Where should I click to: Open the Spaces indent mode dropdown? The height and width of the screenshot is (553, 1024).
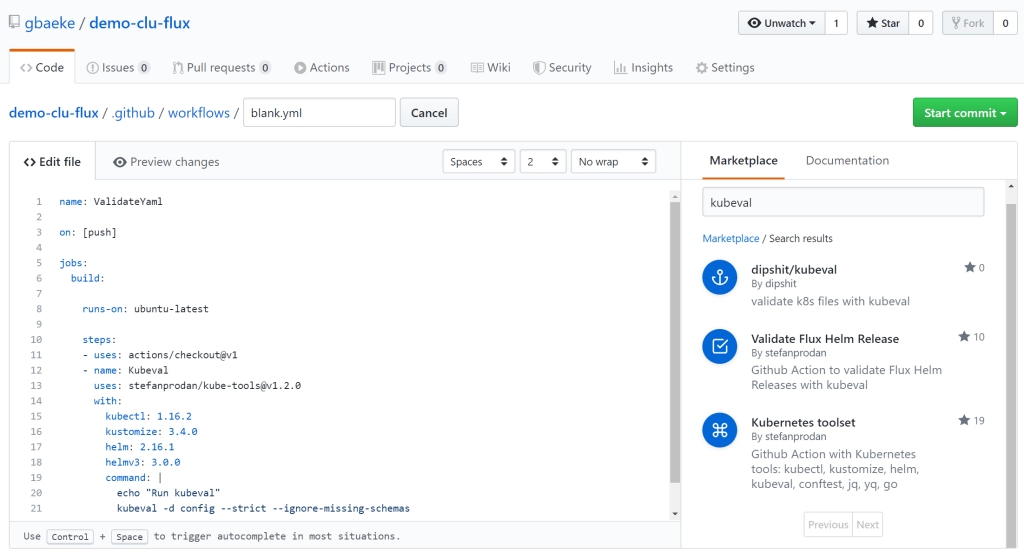click(x=478, y=162)
